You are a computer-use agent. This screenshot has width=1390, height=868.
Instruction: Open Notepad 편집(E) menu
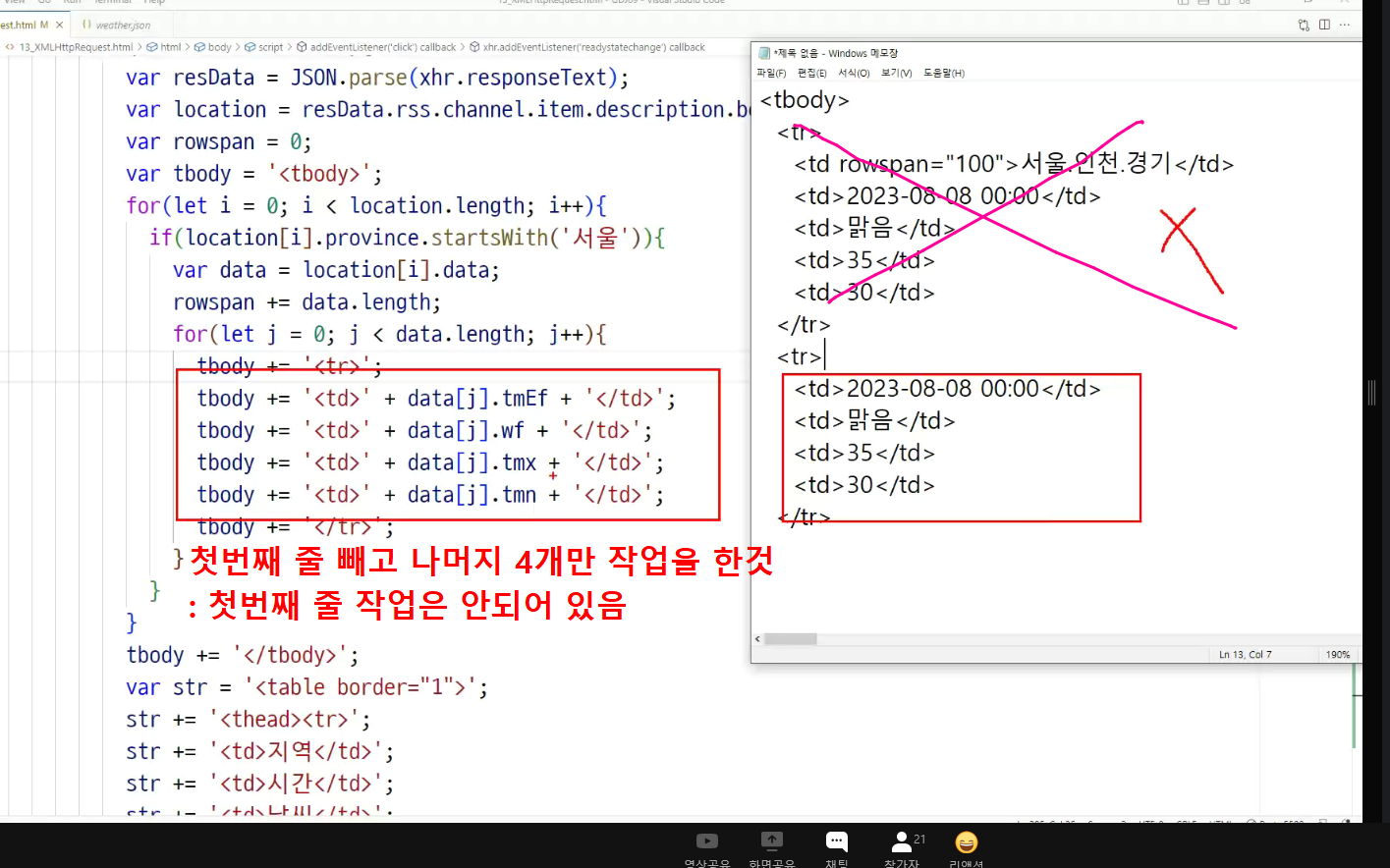point(811,73)
